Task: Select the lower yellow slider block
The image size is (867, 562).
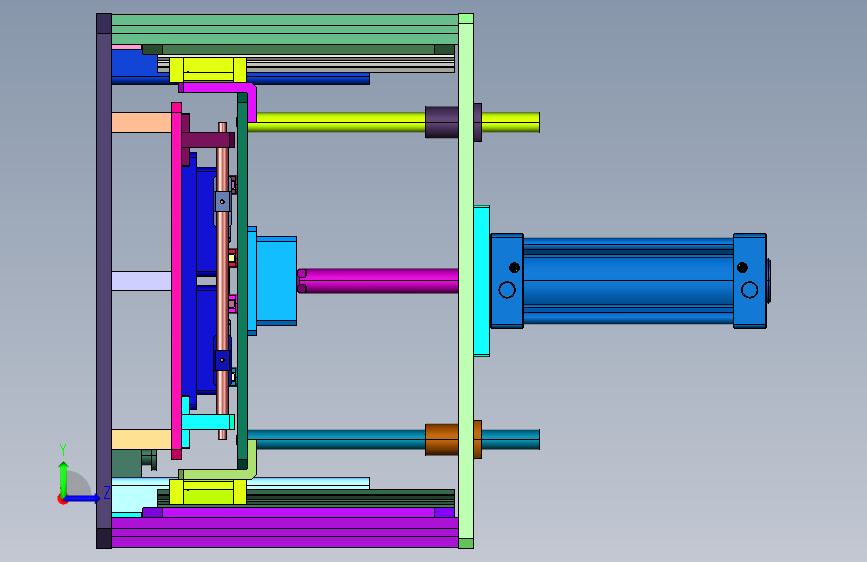Action: (x=207, y=492)
